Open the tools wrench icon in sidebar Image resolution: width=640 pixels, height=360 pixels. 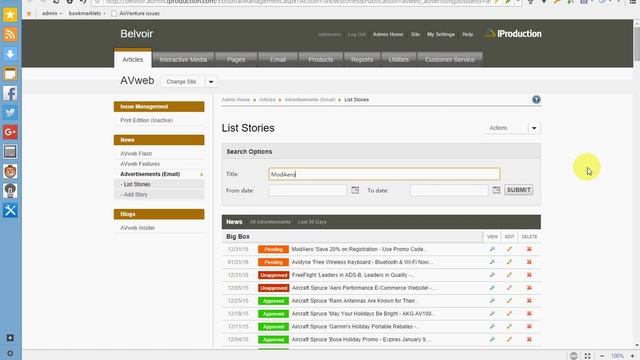tap(10, 211)
